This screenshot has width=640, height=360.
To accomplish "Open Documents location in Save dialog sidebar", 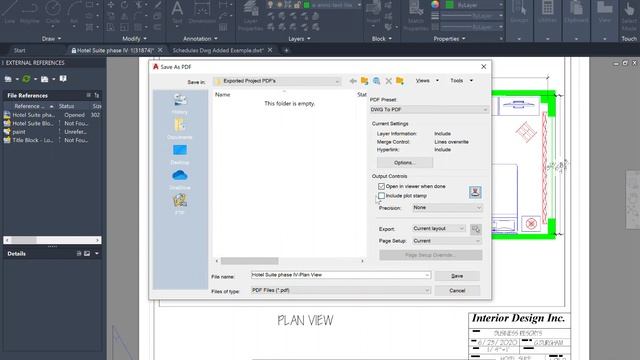I will [180, 129].
